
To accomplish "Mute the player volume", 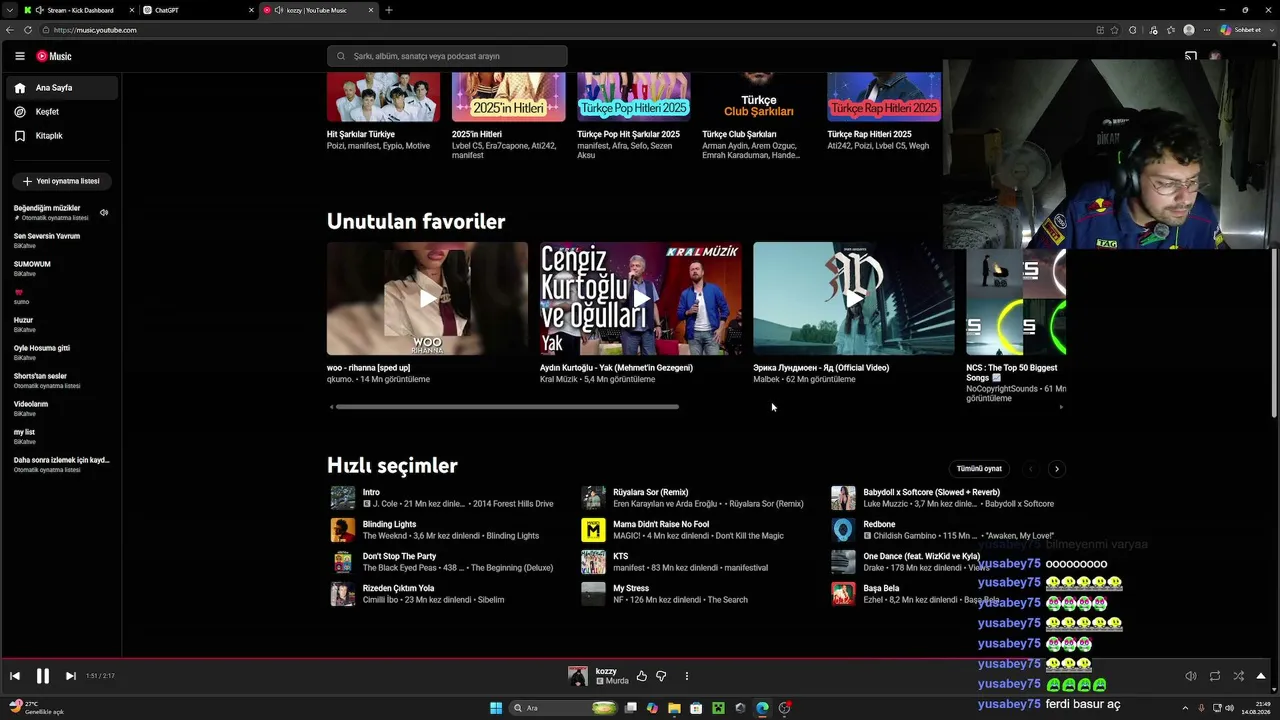I will click(1191, 676).
